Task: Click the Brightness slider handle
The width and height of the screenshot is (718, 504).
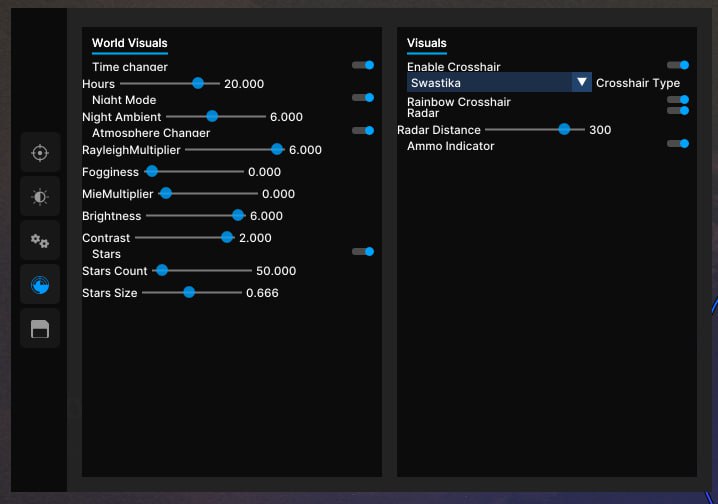Action: pyautogui.click(x=238, y=216)
